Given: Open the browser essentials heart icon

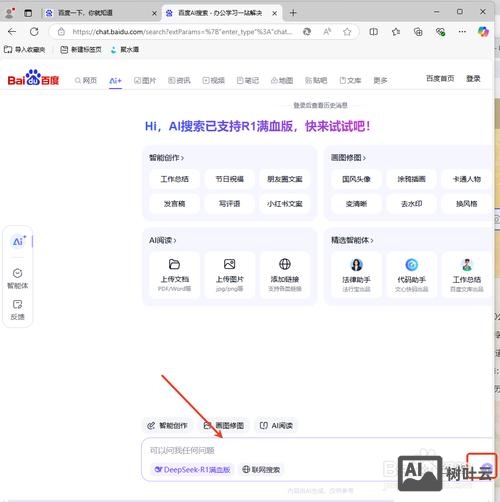Looking at the screenshot, I should tap(440, 32).
